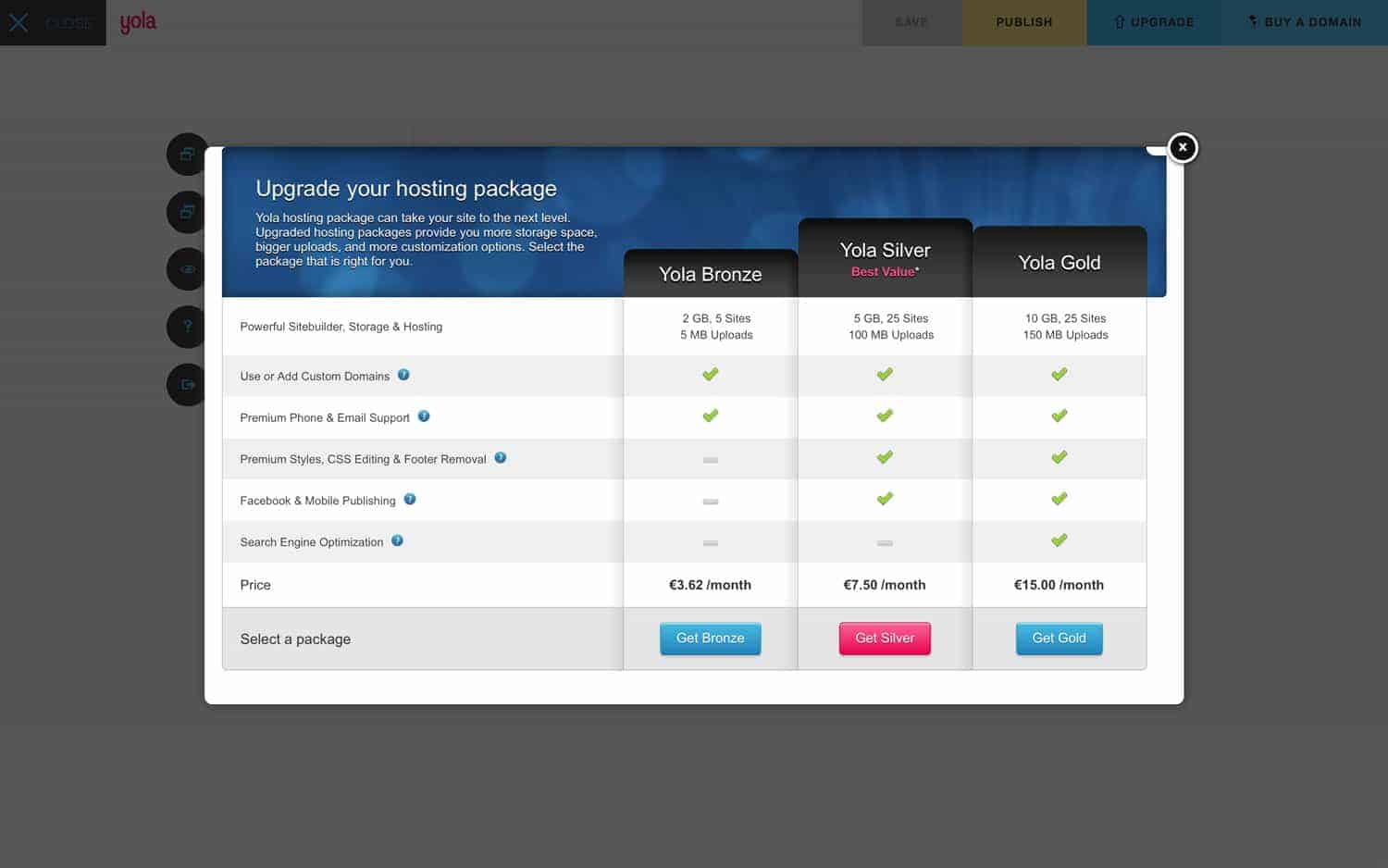Click Silver checkmark in Premium Phone & Email Support row

885,416
